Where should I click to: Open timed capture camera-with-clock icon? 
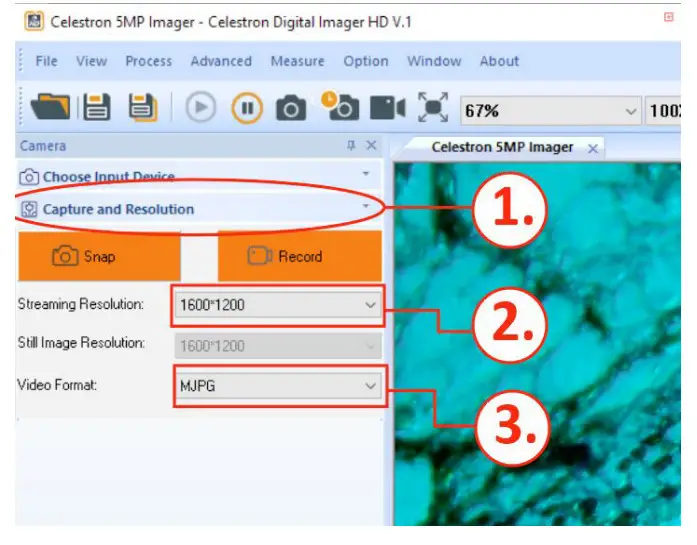(340, 106)
